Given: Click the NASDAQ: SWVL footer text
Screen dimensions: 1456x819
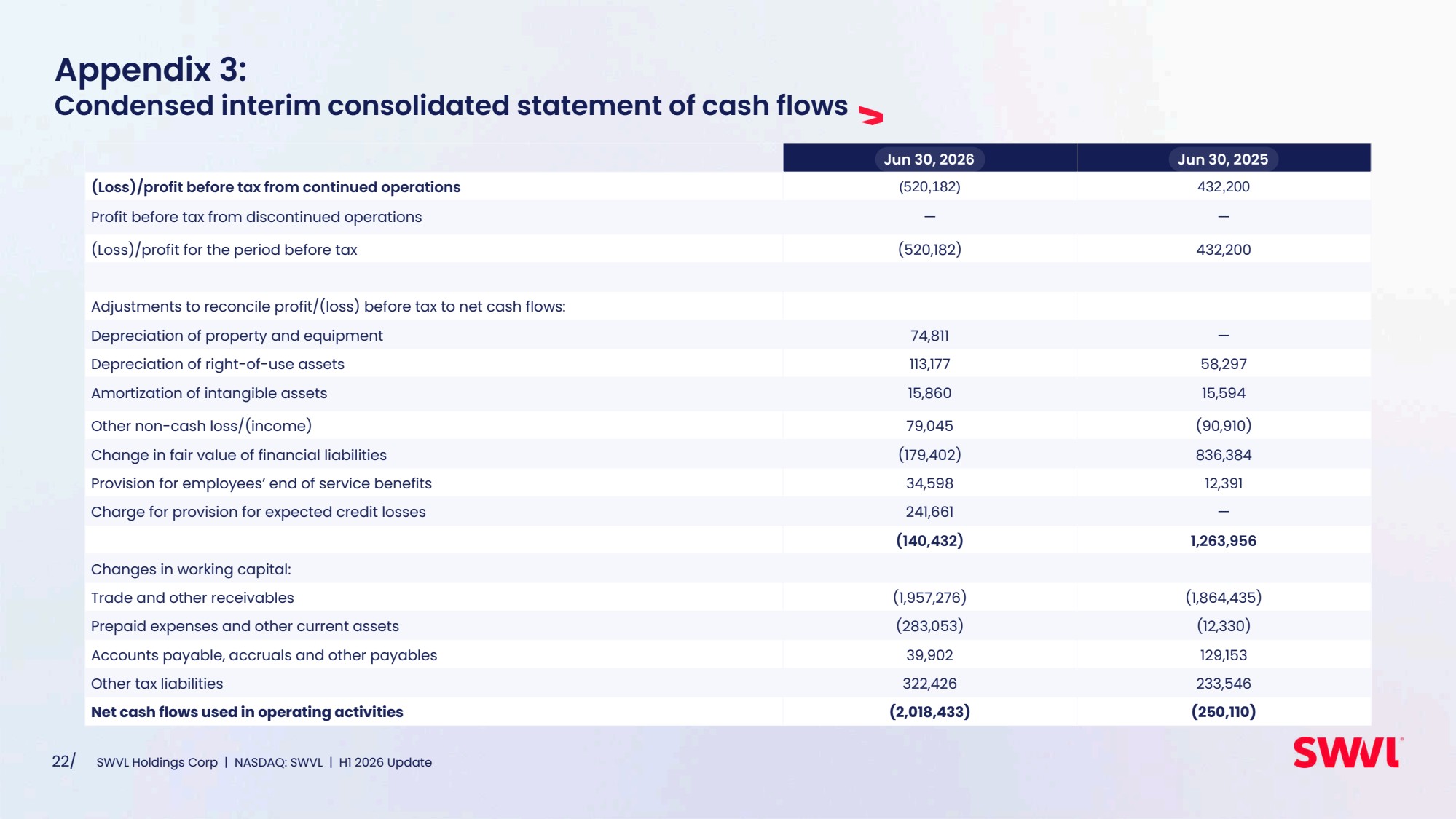Looking at the screenshot, I should (278, 762).
